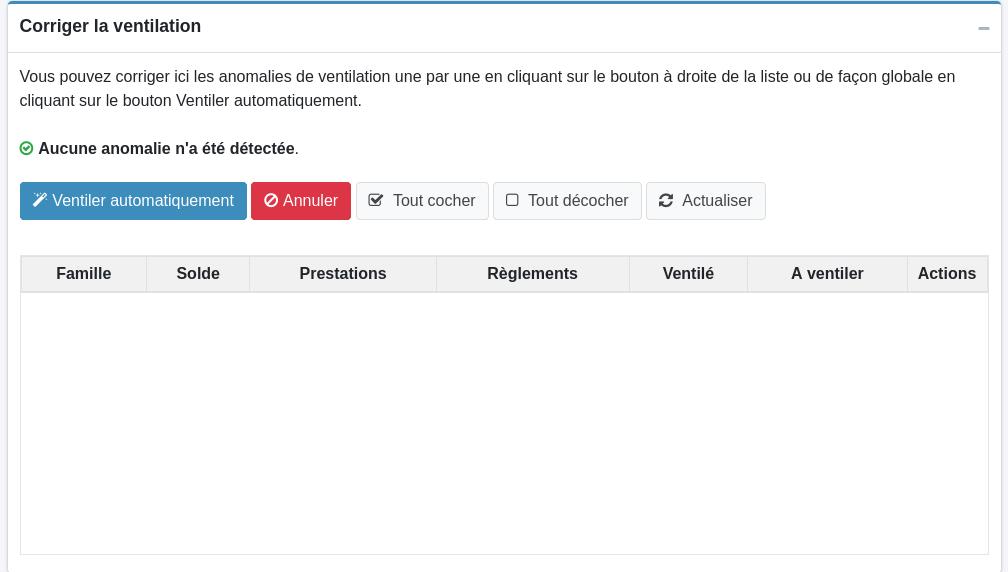Image resolution: width=1008 pixels, height=572 pixels.
Task: Uncheck all rows with Tout décocher
Action: click(x=567, y=201)
